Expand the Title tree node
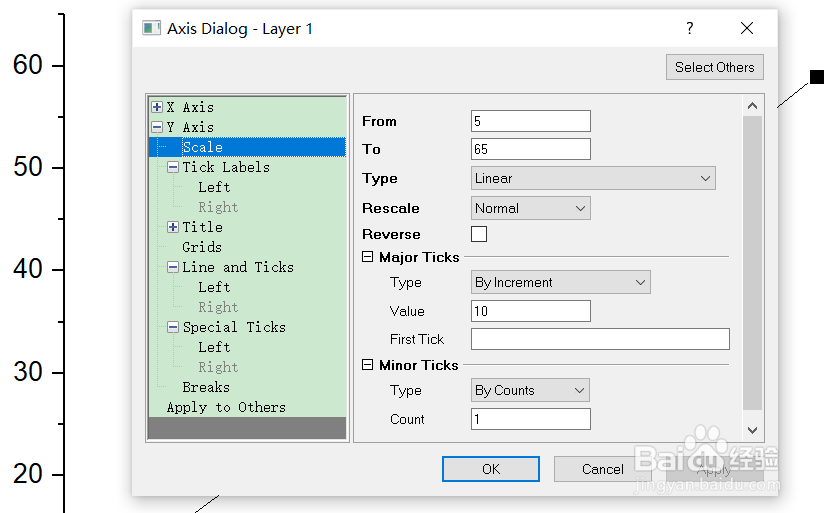 [x=173, y=227]
